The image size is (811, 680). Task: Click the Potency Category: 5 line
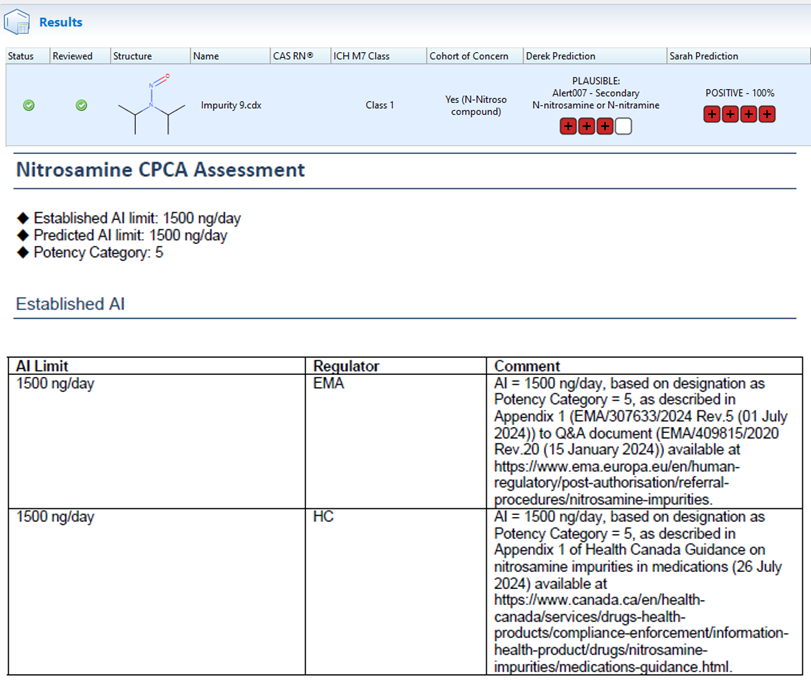98,252
